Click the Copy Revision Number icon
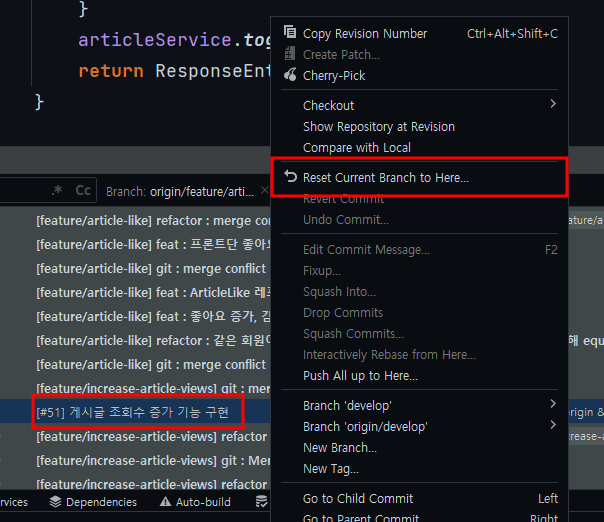The image size is (604, 522). coord(290,33)
